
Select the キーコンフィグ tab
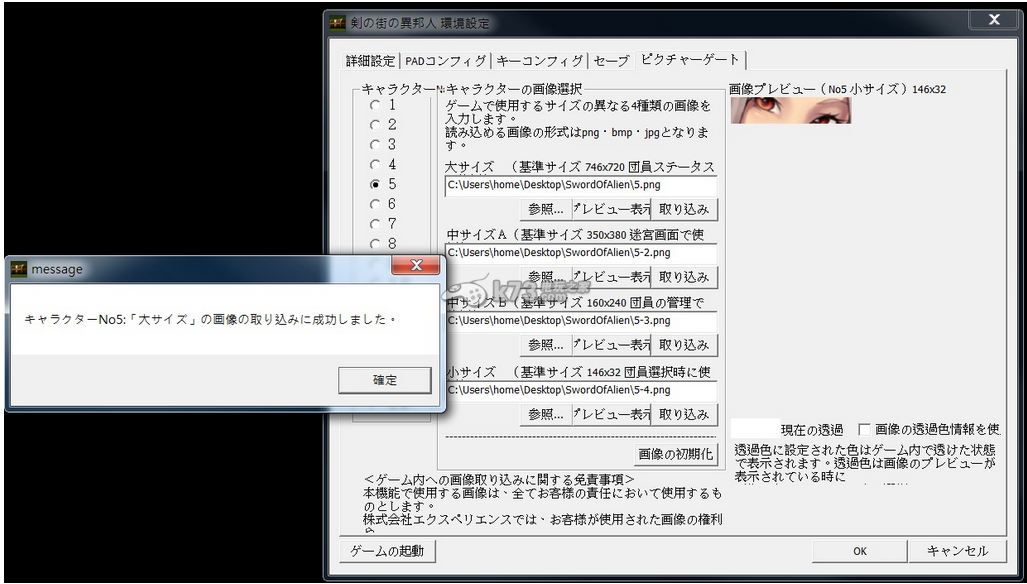[539, 61]
